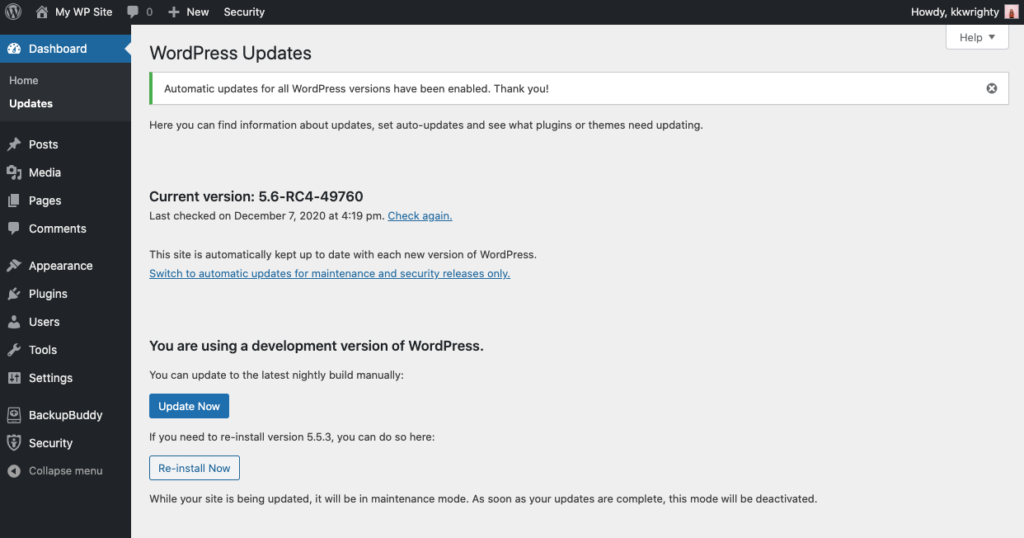Click the Collapse menu text
This screenshot has width=1024, height=538.
(65, 471)
